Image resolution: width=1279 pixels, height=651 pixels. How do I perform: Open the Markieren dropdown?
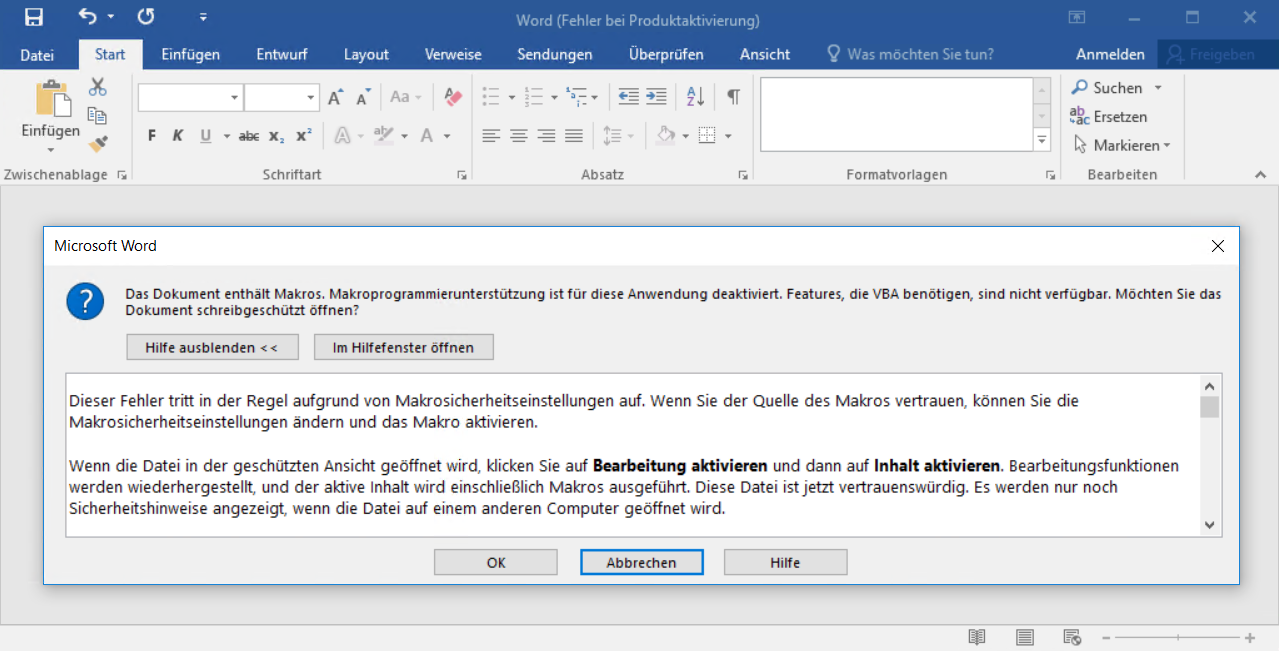[1120, 145]
